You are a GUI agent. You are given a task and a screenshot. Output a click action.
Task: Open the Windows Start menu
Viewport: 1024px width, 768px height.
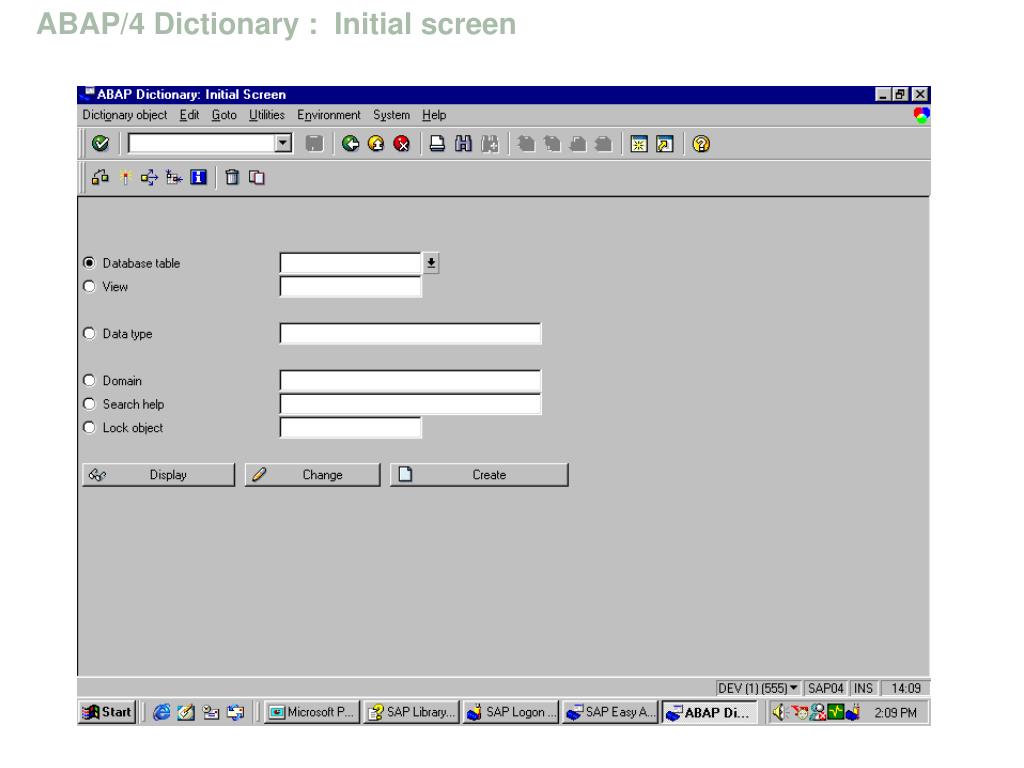click(x=107, y=712)
